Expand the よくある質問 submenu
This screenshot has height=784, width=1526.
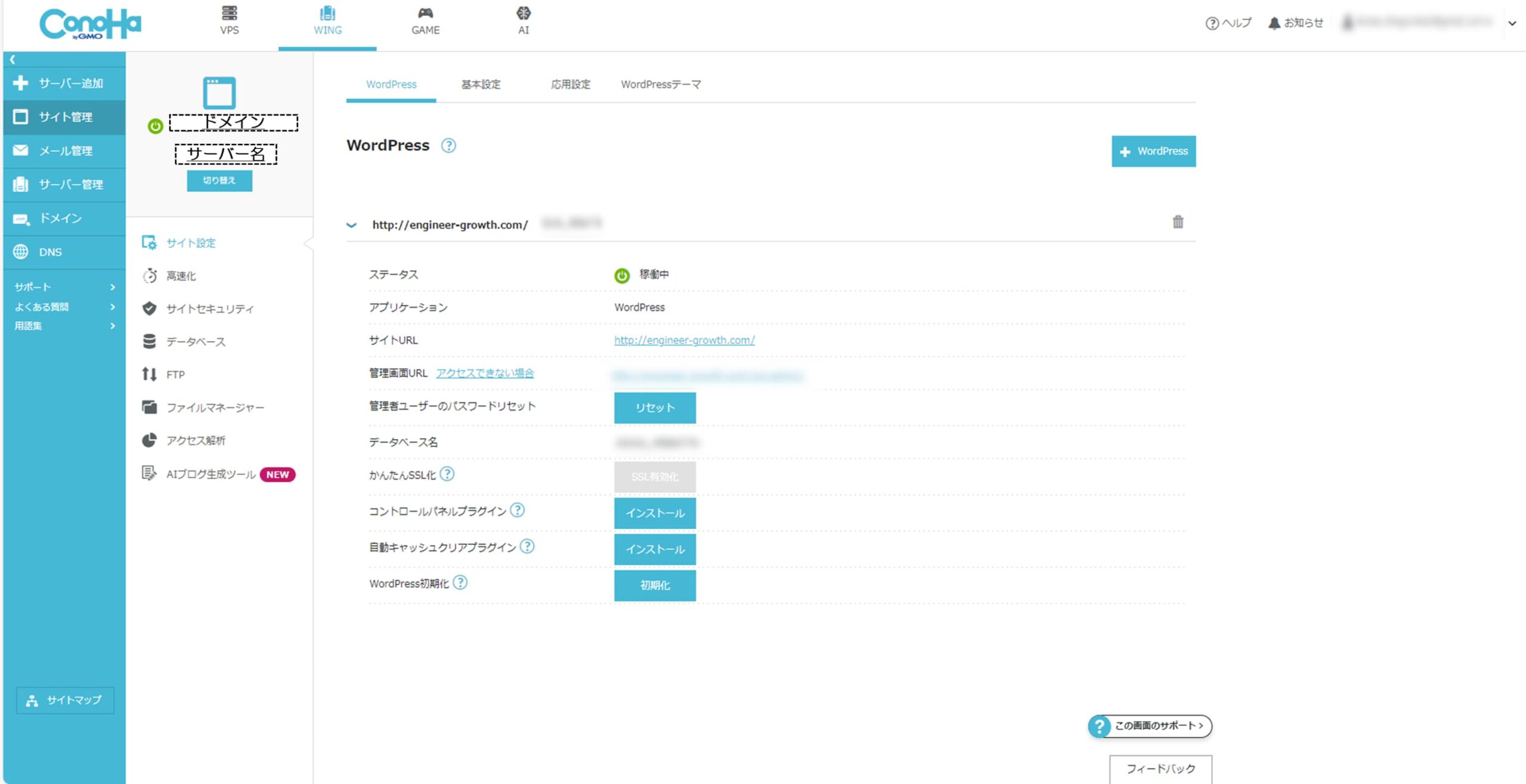[64, 307]
